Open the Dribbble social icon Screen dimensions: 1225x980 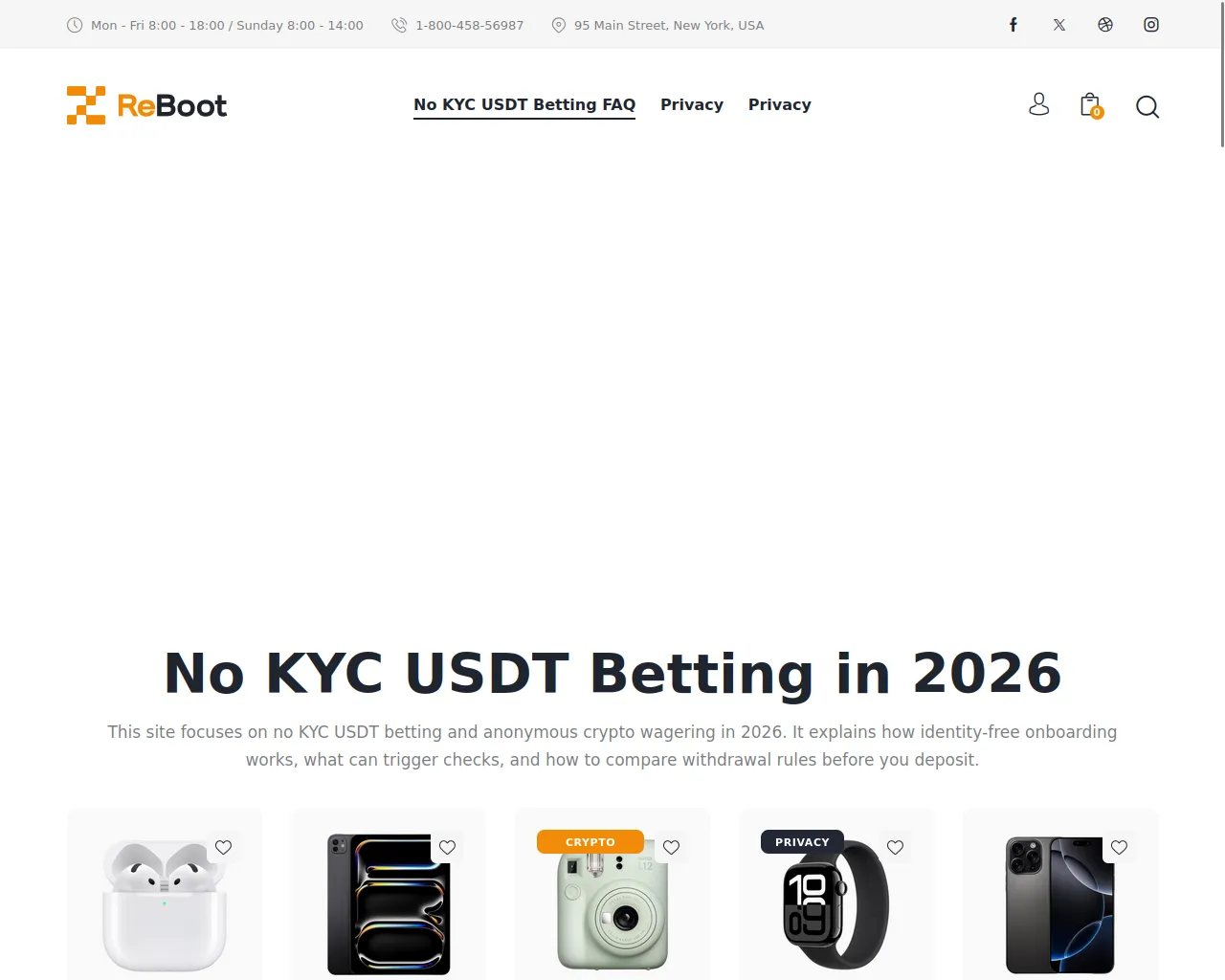coord(1105,25)
